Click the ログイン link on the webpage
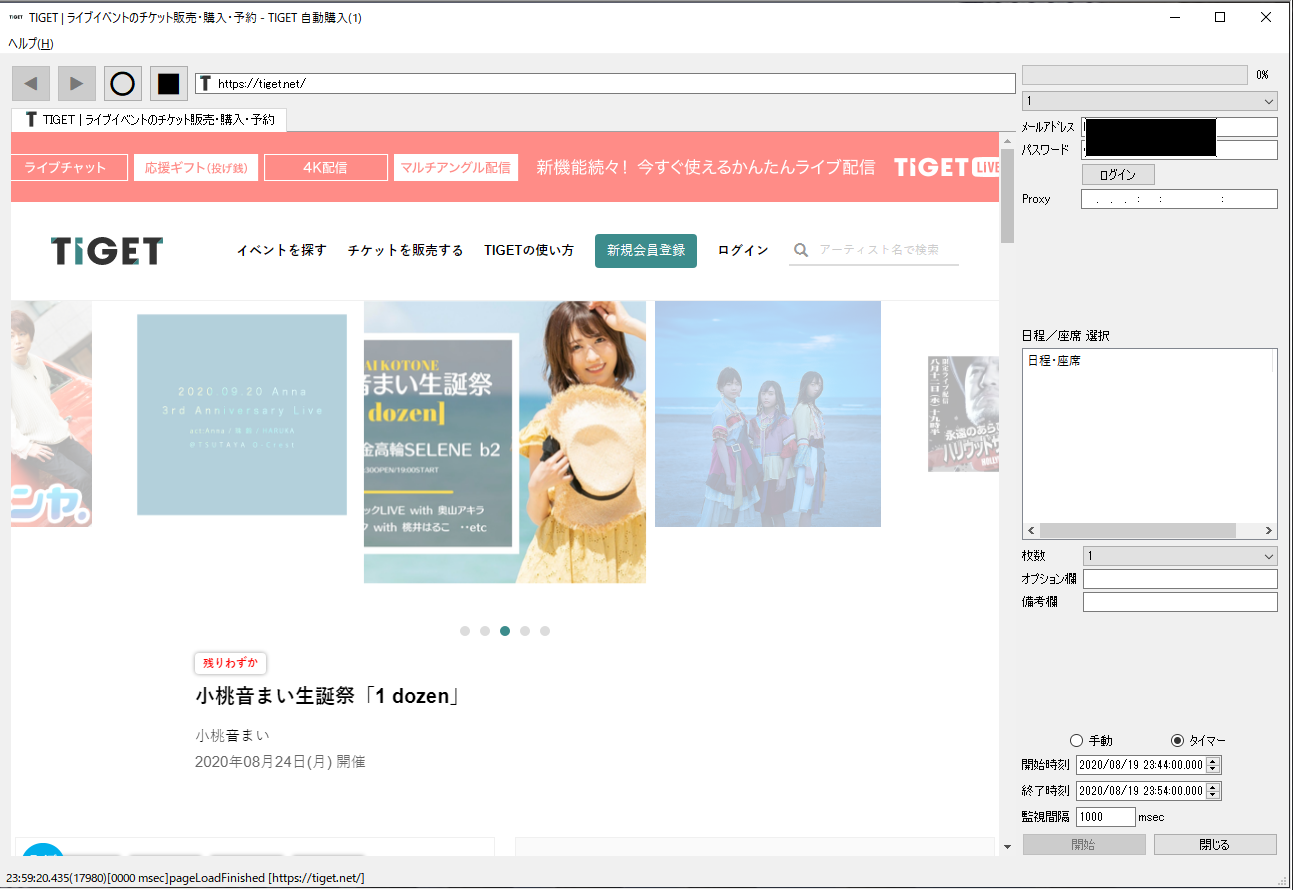Viewport: 1293px width, 890px height. coord(743,251)
